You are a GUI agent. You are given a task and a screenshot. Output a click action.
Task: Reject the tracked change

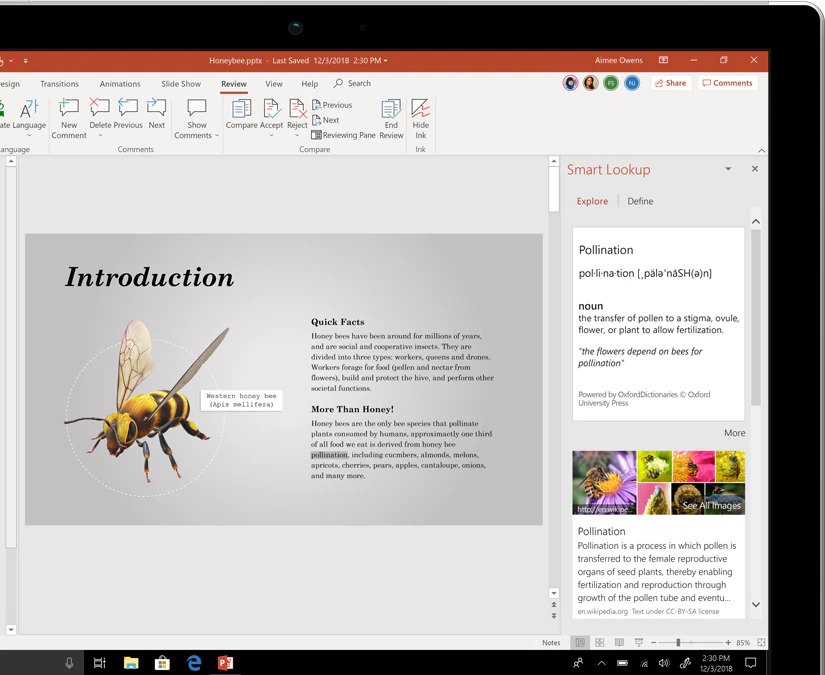(297, 109)
